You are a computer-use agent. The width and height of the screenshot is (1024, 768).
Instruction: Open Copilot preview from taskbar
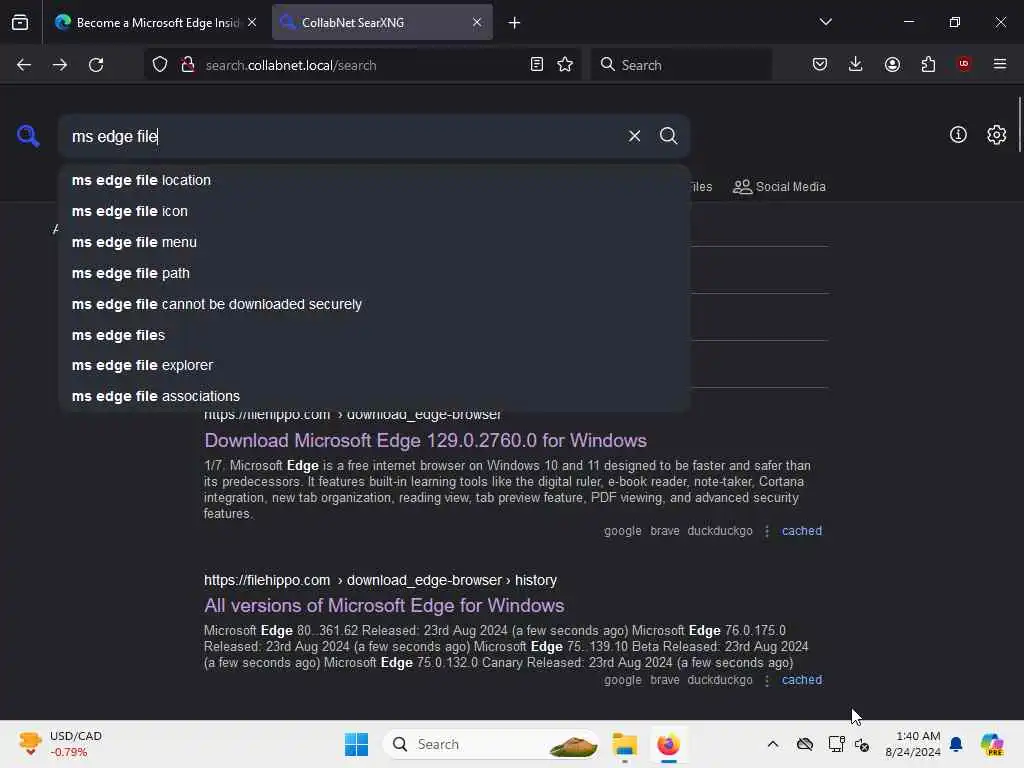pos(992,744)
